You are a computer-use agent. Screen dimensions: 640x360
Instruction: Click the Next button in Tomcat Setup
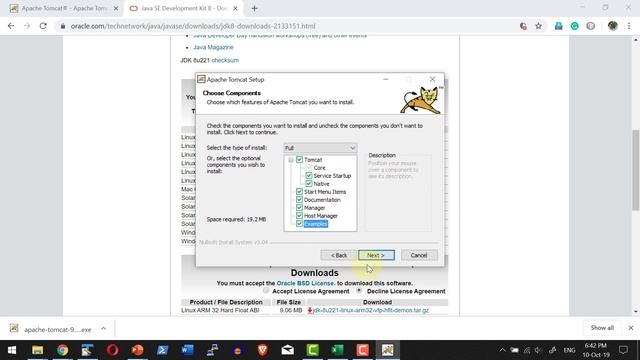(x=376, y=255)
